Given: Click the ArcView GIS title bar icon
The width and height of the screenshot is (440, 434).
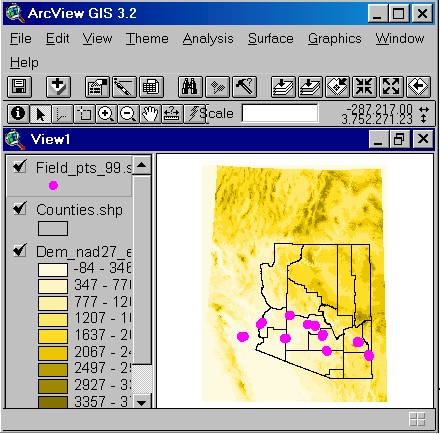Looking at the screenshot, I should [x=15, y=14].
